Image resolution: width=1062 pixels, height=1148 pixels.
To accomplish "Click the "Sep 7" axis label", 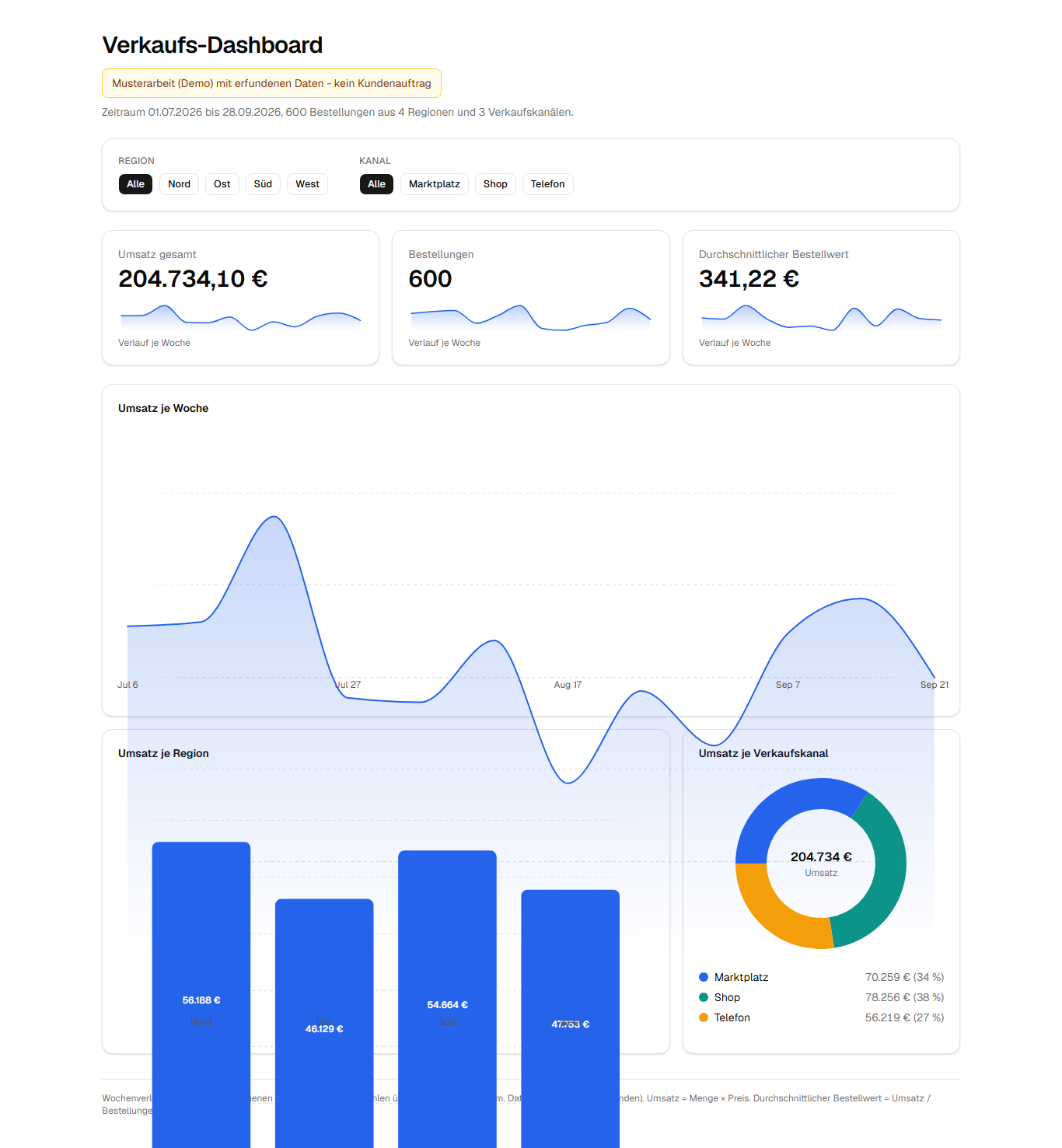I will coord(788,685).
